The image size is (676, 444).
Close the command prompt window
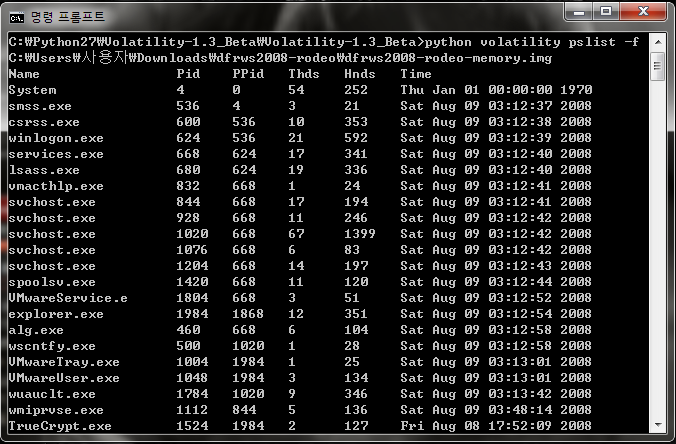point(643,12)
